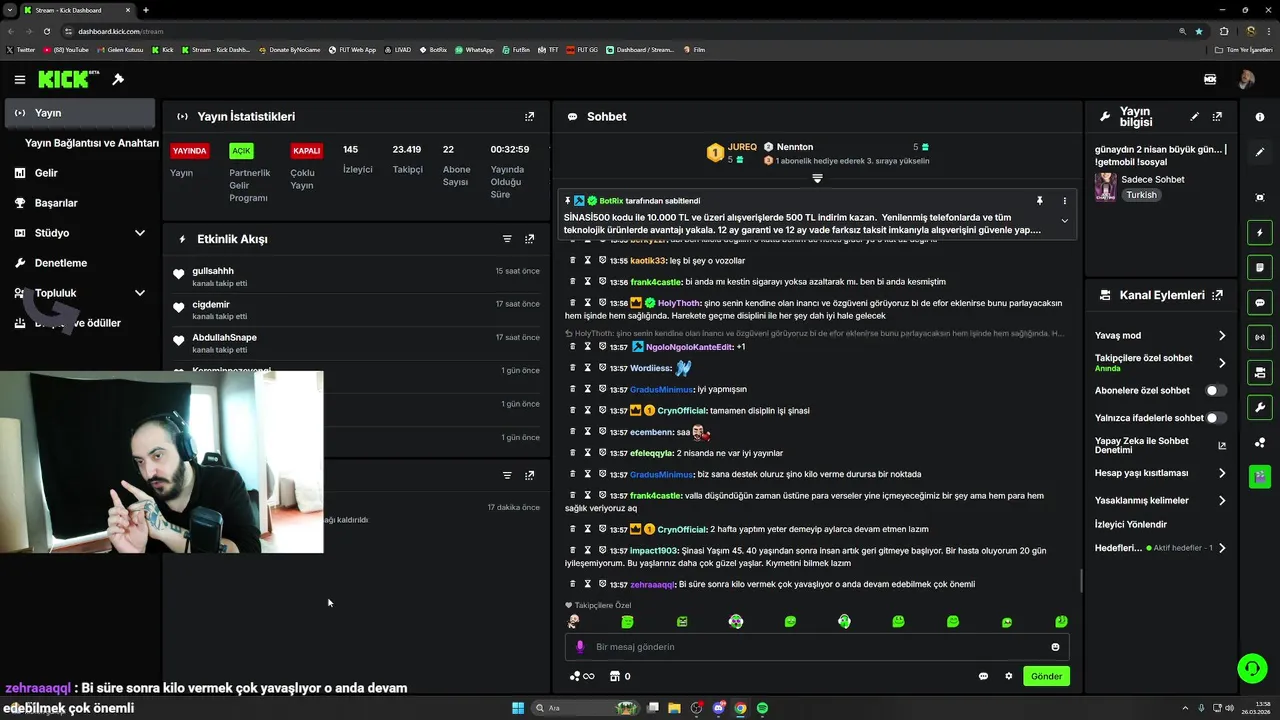Click the browser address bar
The width and height of the screenshot is (1280, 720).
[x=620, y=31]
